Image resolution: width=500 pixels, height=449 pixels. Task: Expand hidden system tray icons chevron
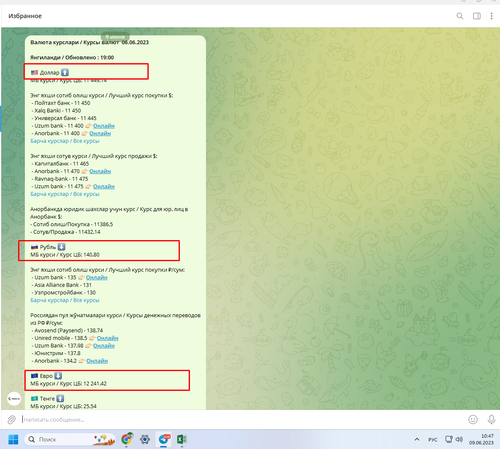[x=417, y=440]
